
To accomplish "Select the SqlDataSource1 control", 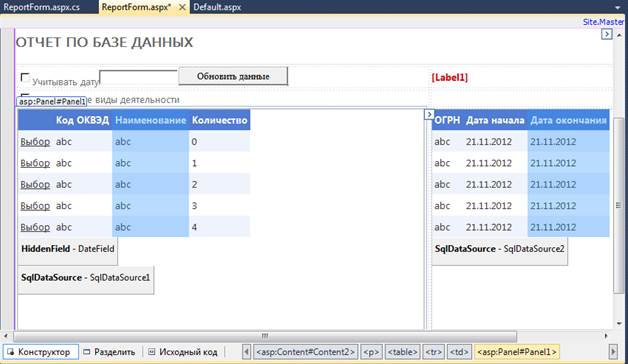I will tap(86, 280).
